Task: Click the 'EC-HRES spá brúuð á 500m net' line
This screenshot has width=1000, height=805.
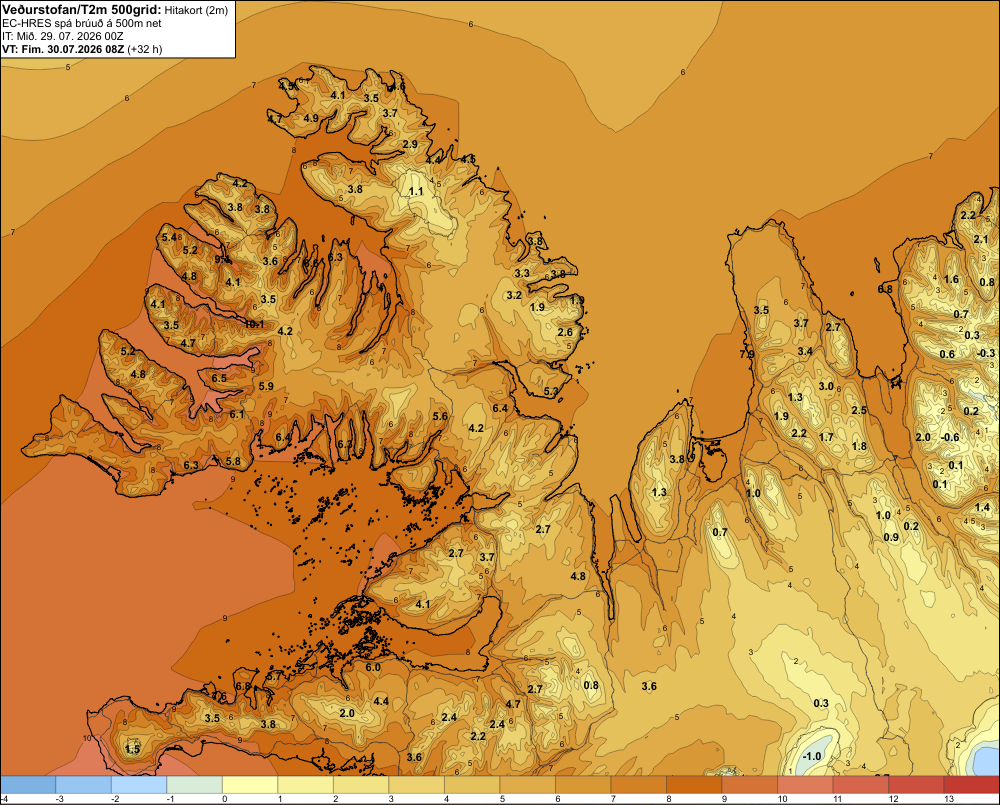Action: tap(82, 24)
